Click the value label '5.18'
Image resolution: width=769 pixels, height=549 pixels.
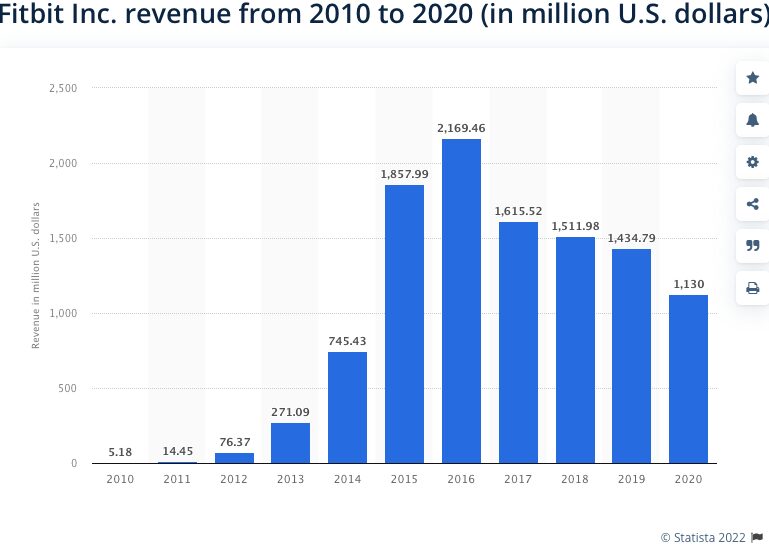120,452
